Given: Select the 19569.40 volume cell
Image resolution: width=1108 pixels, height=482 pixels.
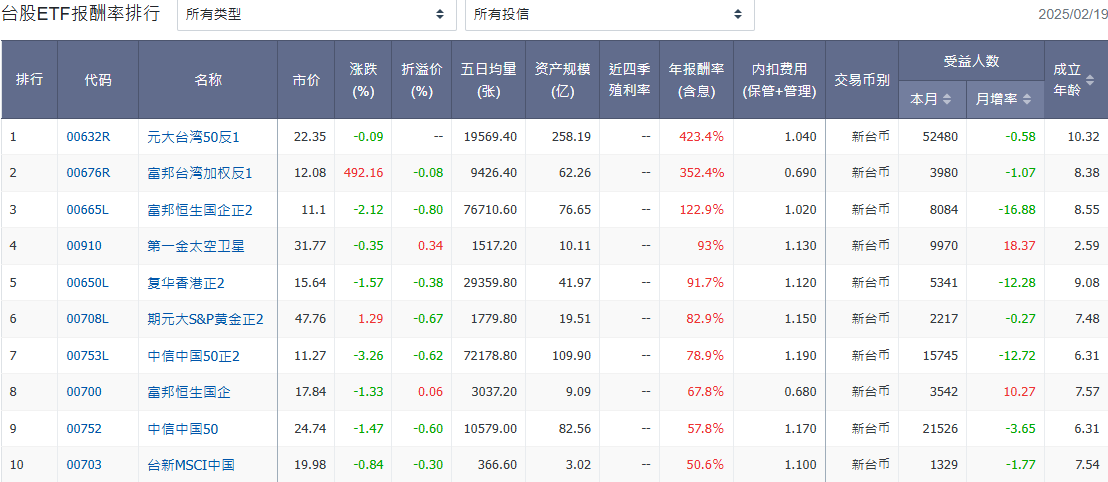Looking at the screenshot, I should [490, 137].
